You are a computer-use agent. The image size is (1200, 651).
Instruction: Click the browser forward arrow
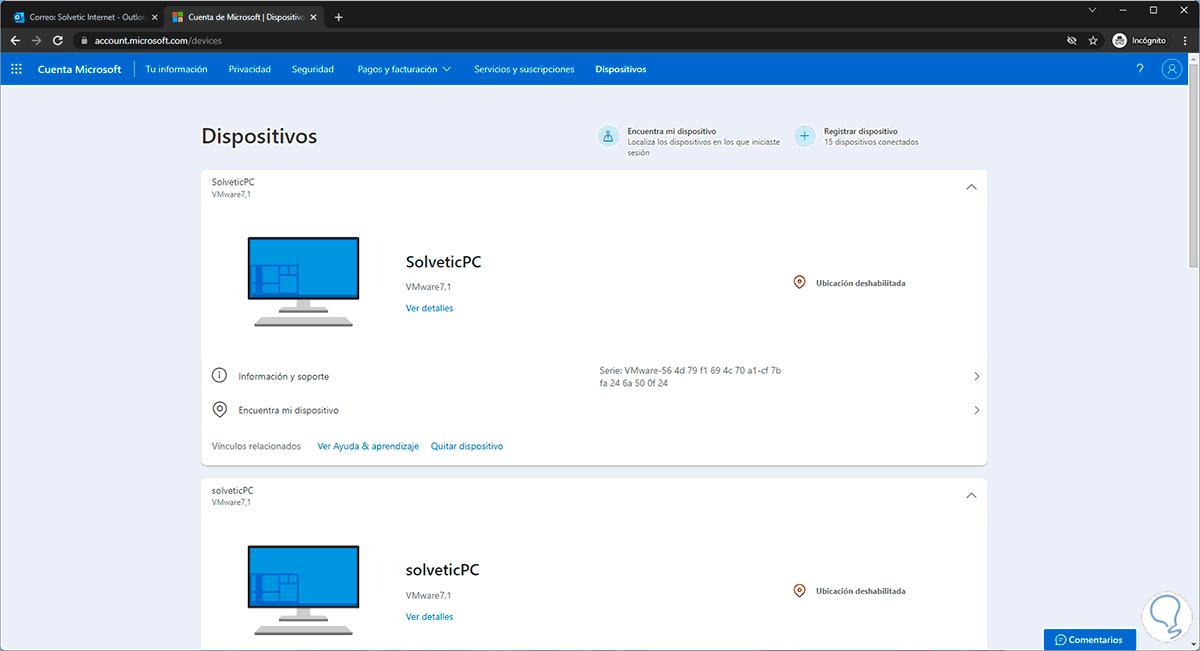[37, 40]
